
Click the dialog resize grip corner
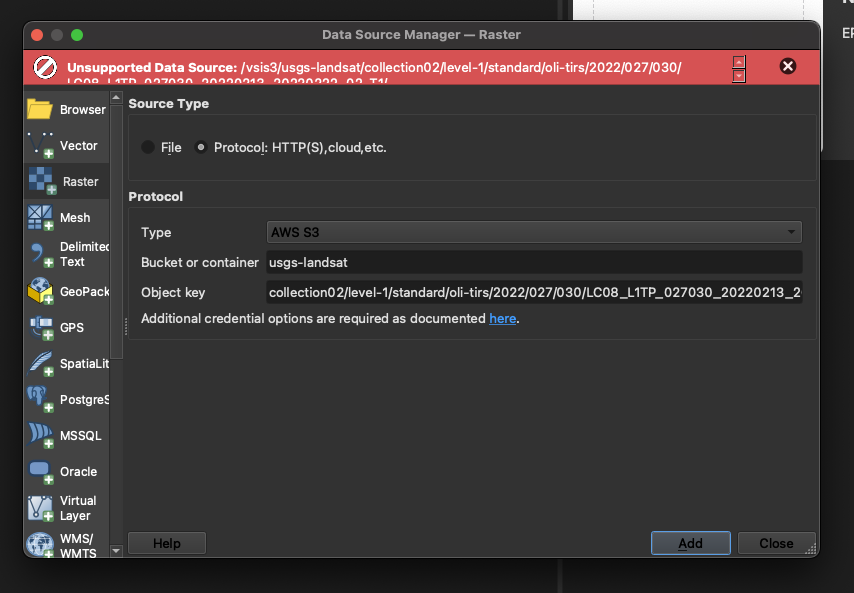click(811, 549)
